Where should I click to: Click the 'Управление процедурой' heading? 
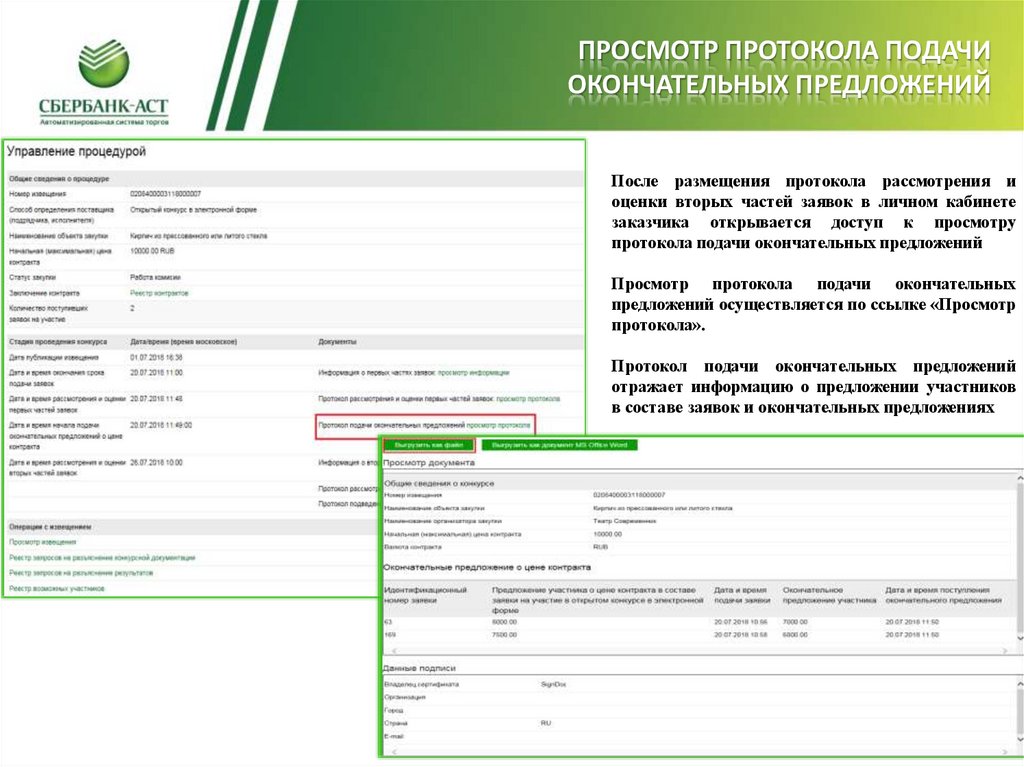pos(76,152)
